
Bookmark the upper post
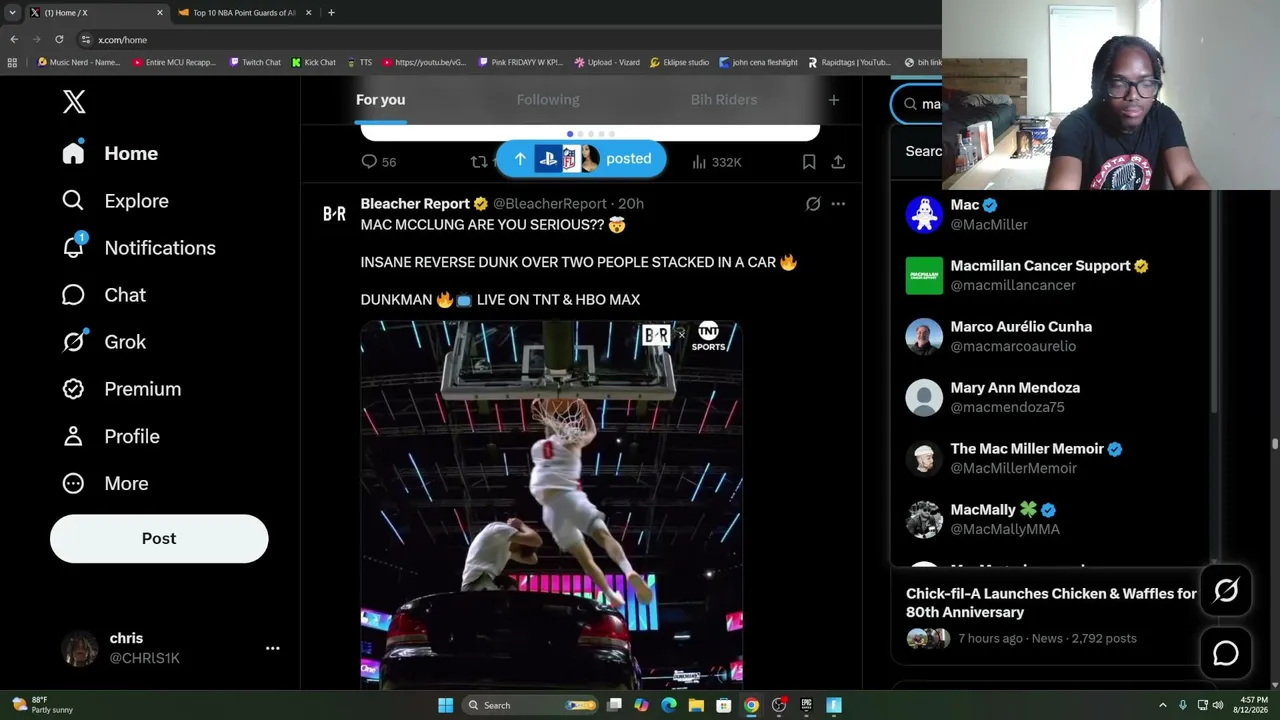tap(809, 161)
